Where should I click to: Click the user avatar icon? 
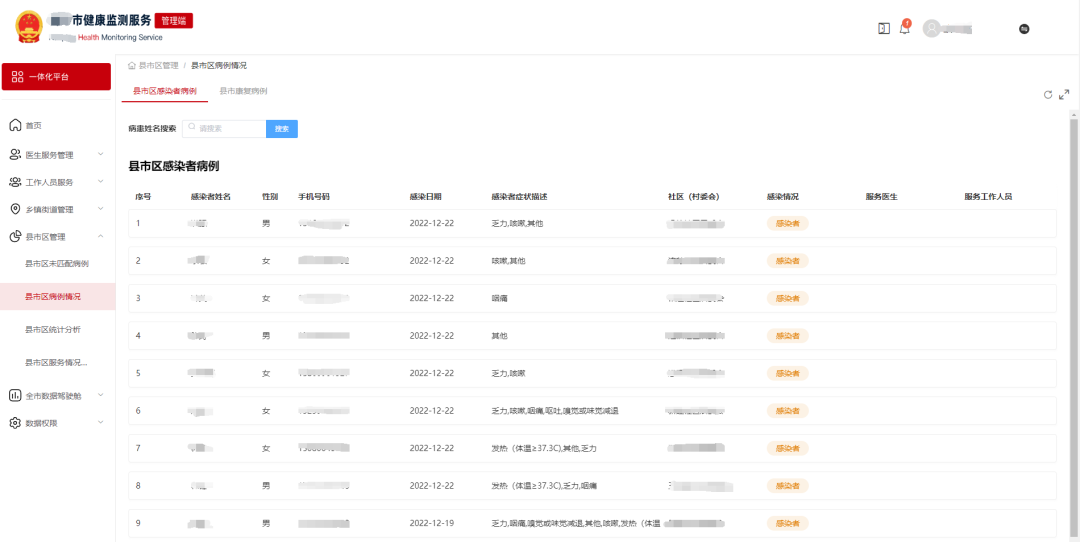(x=932, y=29)
